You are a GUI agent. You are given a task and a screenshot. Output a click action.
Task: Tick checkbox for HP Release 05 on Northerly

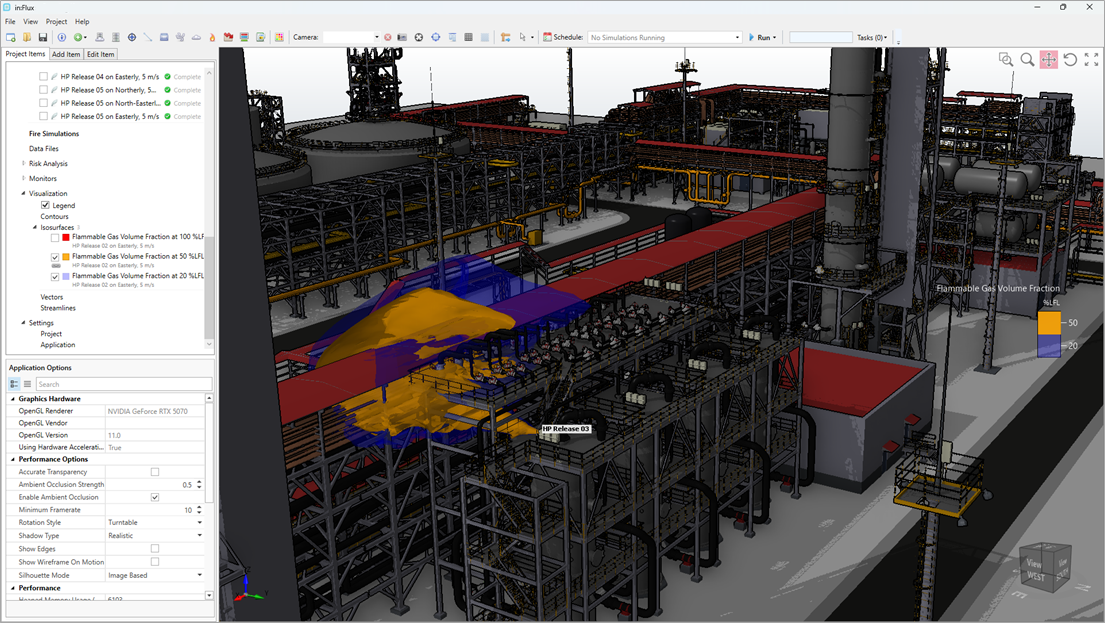tap(44, 90)
